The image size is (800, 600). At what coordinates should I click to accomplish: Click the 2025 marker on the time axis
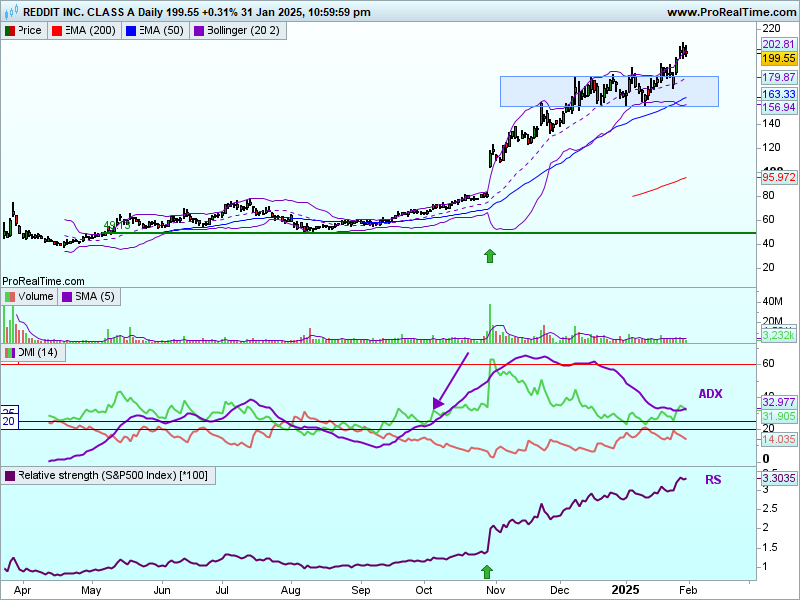coord(626,590)
